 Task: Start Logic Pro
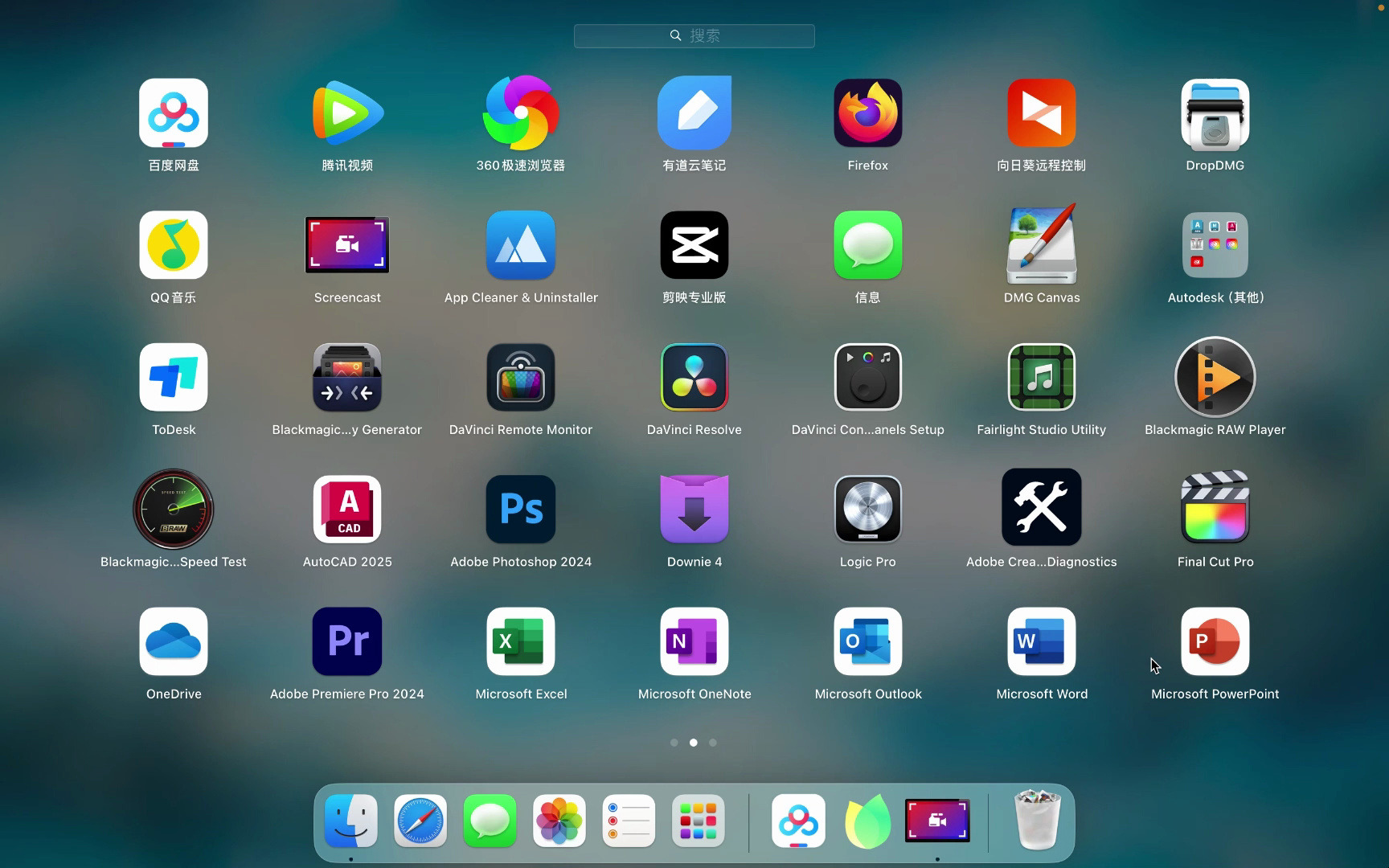(x=867, y=509)
